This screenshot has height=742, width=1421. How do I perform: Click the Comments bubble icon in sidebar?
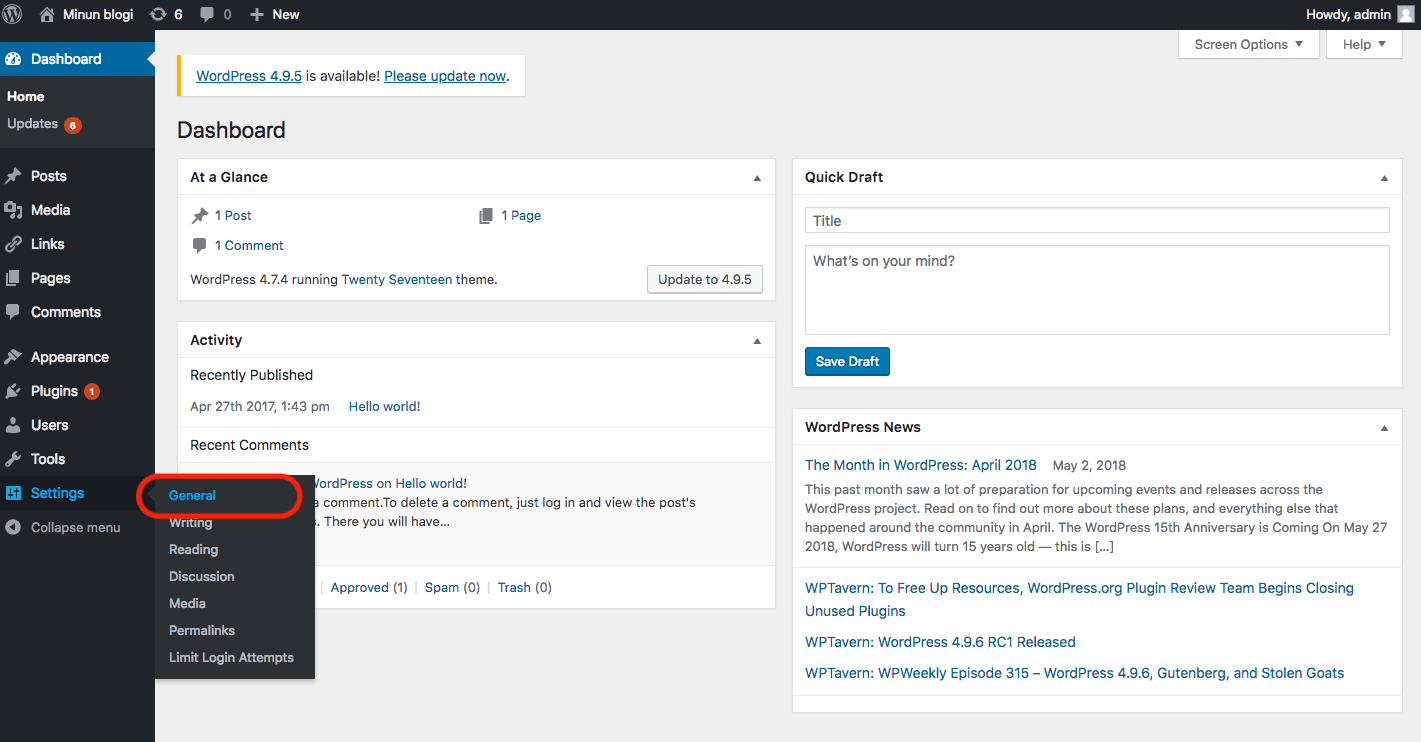[x=13, y=312]
